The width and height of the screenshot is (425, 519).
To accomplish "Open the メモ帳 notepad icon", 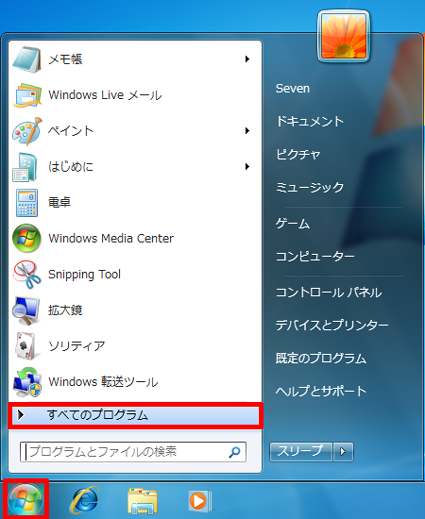I will (27, 60).
